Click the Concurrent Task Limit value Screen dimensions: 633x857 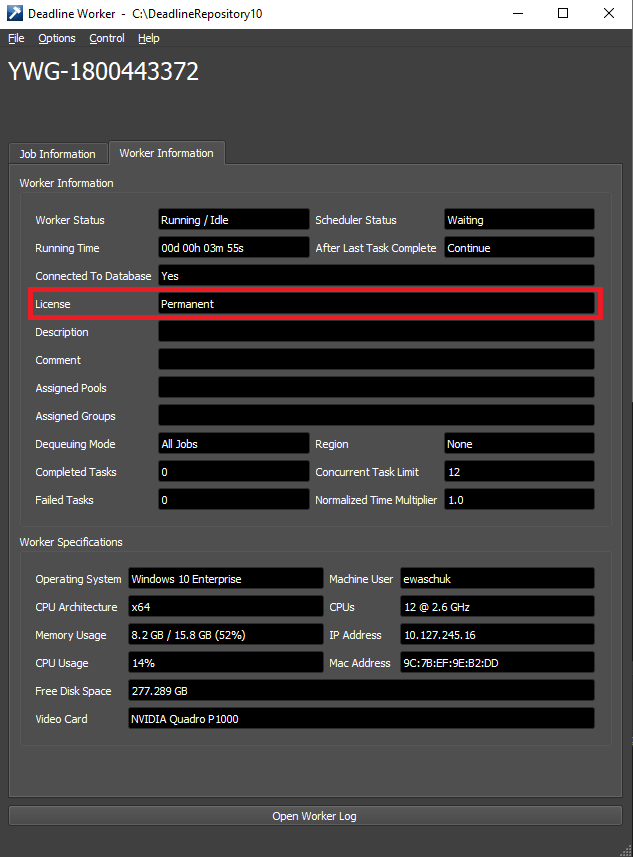[519, 472]
